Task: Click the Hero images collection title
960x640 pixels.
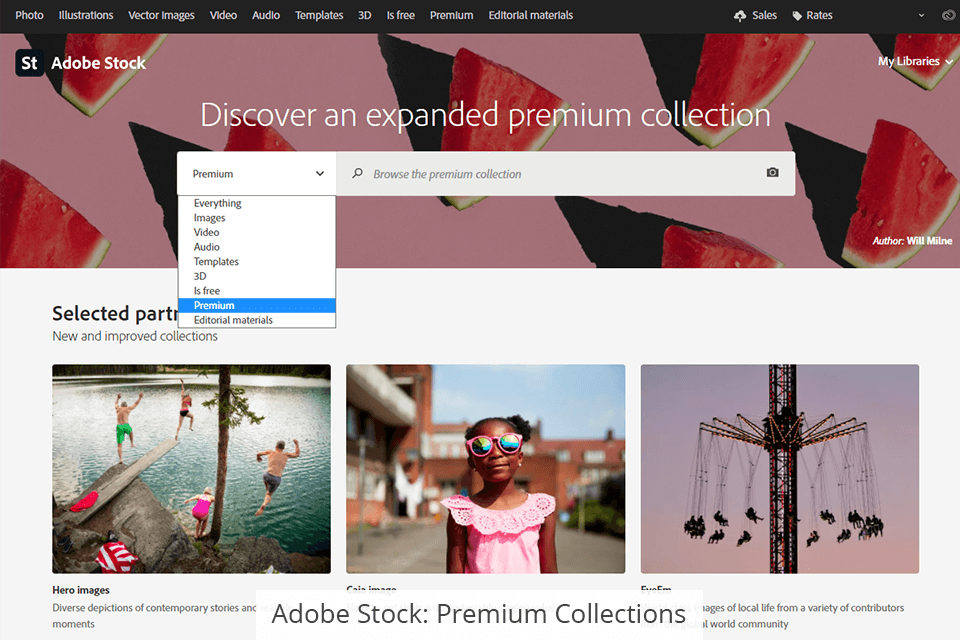Action: 81,590
